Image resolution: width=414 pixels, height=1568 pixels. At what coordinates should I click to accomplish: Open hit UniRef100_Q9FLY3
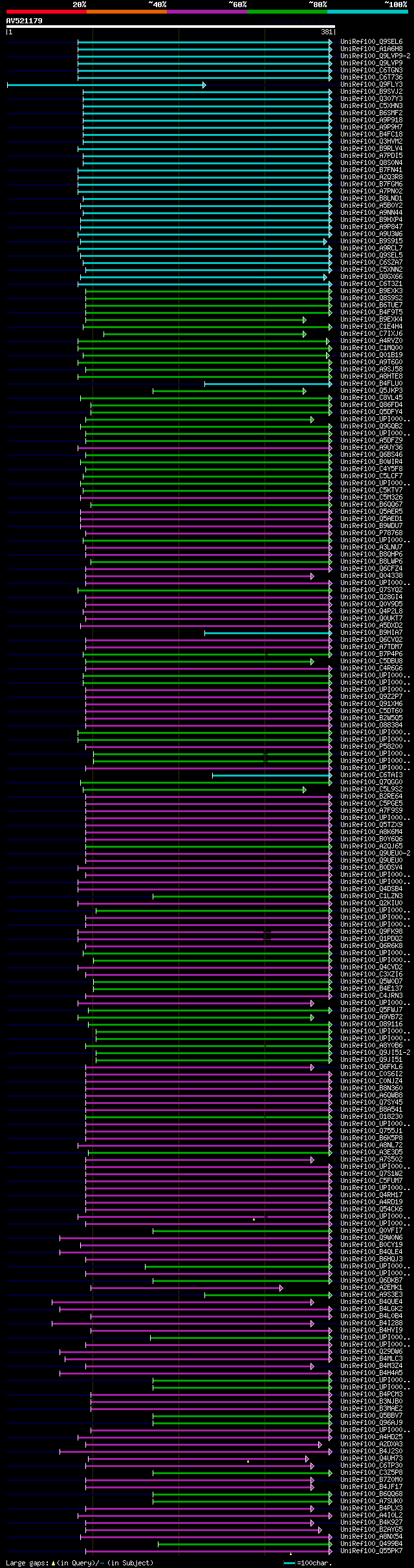click(x=371, y=85)
